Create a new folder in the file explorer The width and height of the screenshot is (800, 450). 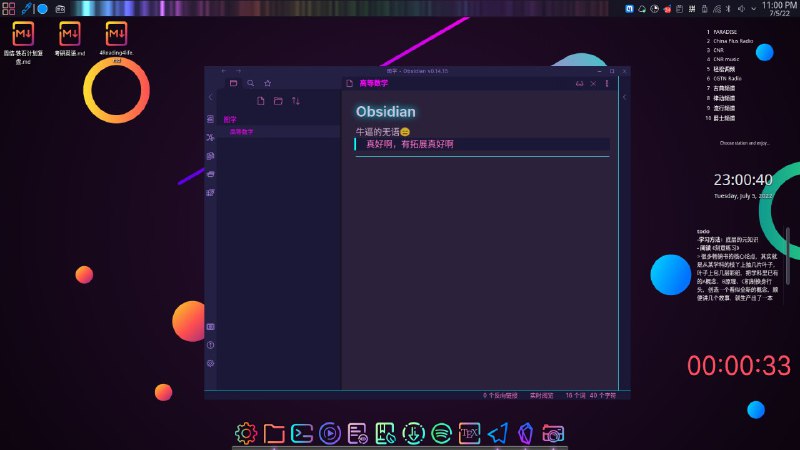(278, 101)
